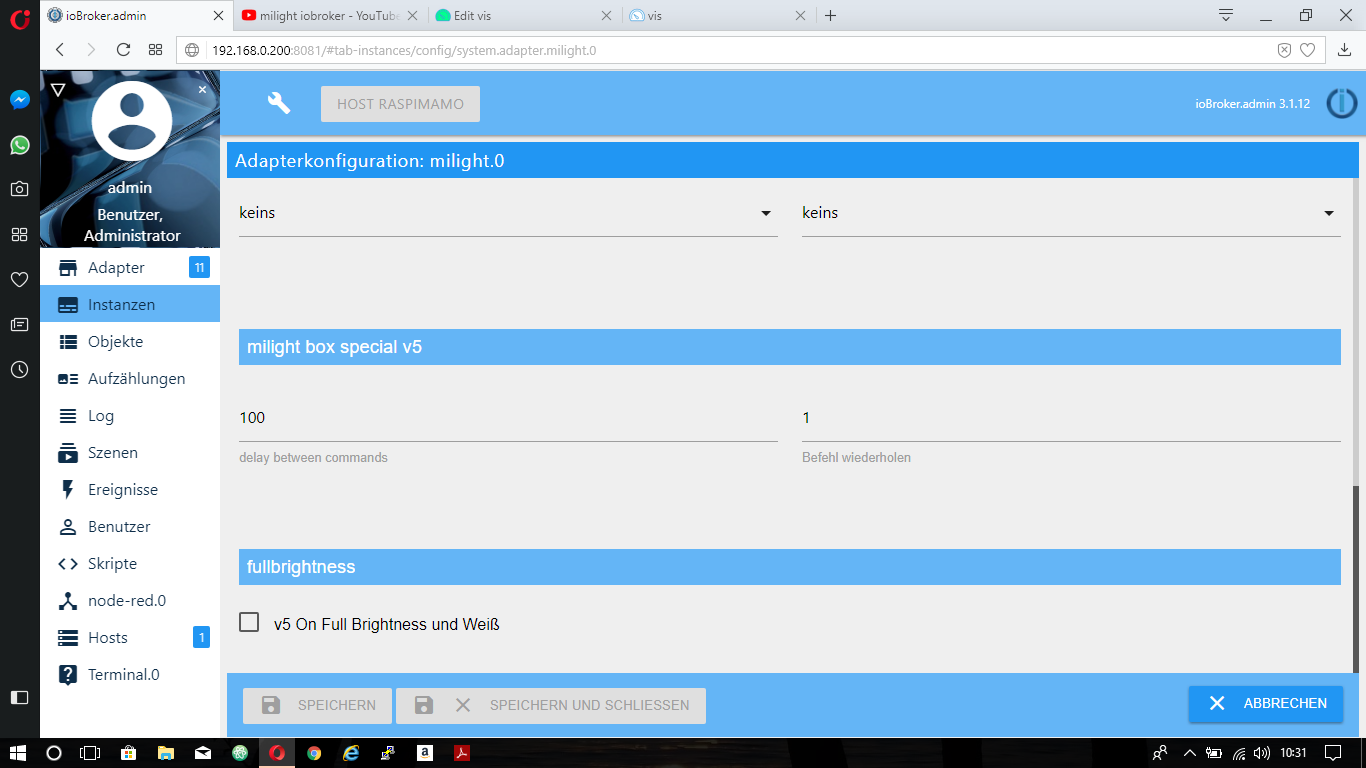This screenshot has height=768, width=1366.
Task: Click the ad blocker shield in the address bar
Action: (1285, 50)
